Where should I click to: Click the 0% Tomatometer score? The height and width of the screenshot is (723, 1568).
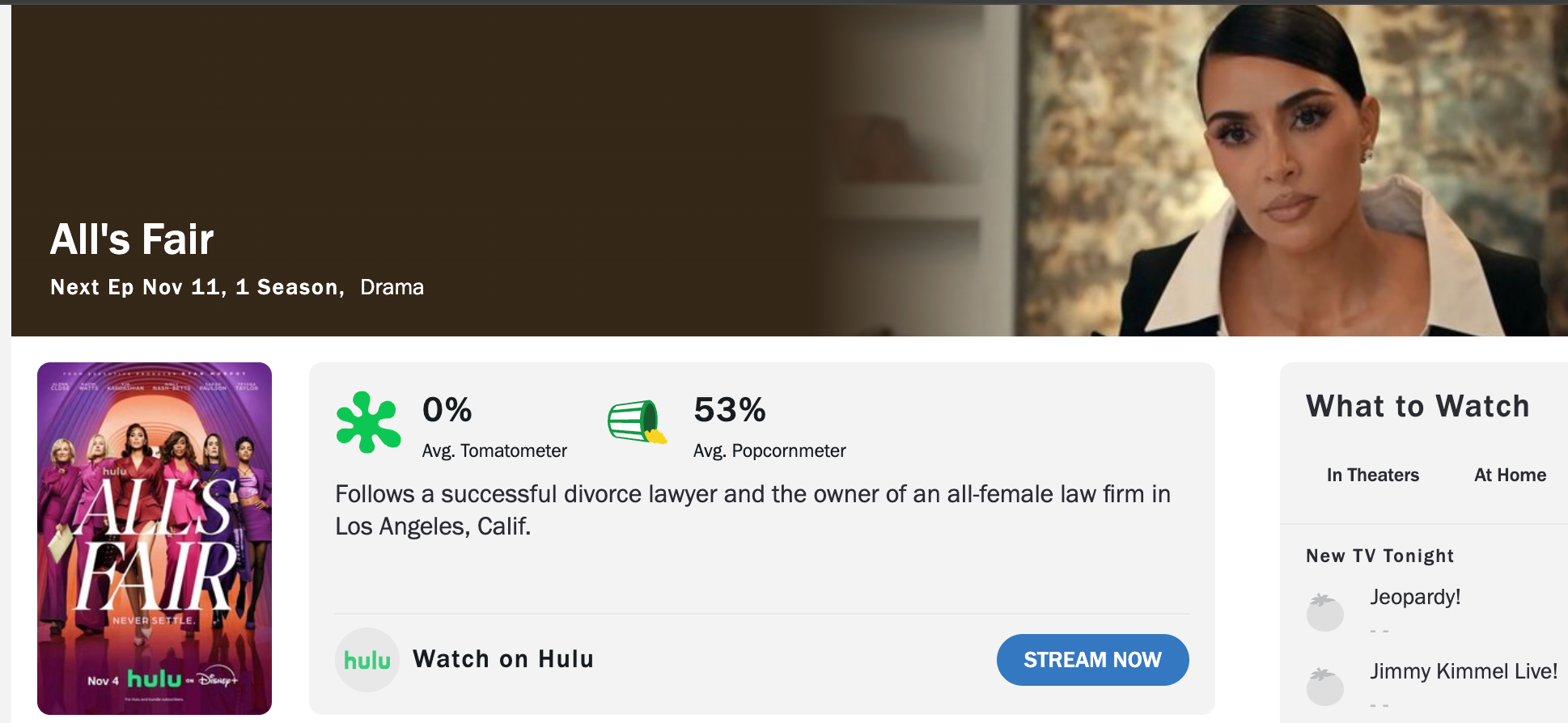(447, 411)
